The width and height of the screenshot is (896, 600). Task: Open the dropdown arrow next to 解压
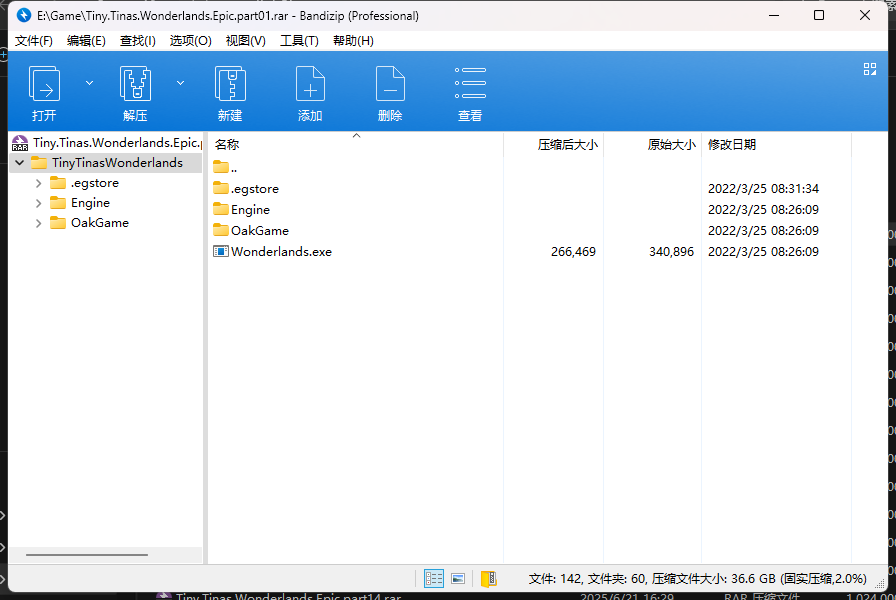180,83
